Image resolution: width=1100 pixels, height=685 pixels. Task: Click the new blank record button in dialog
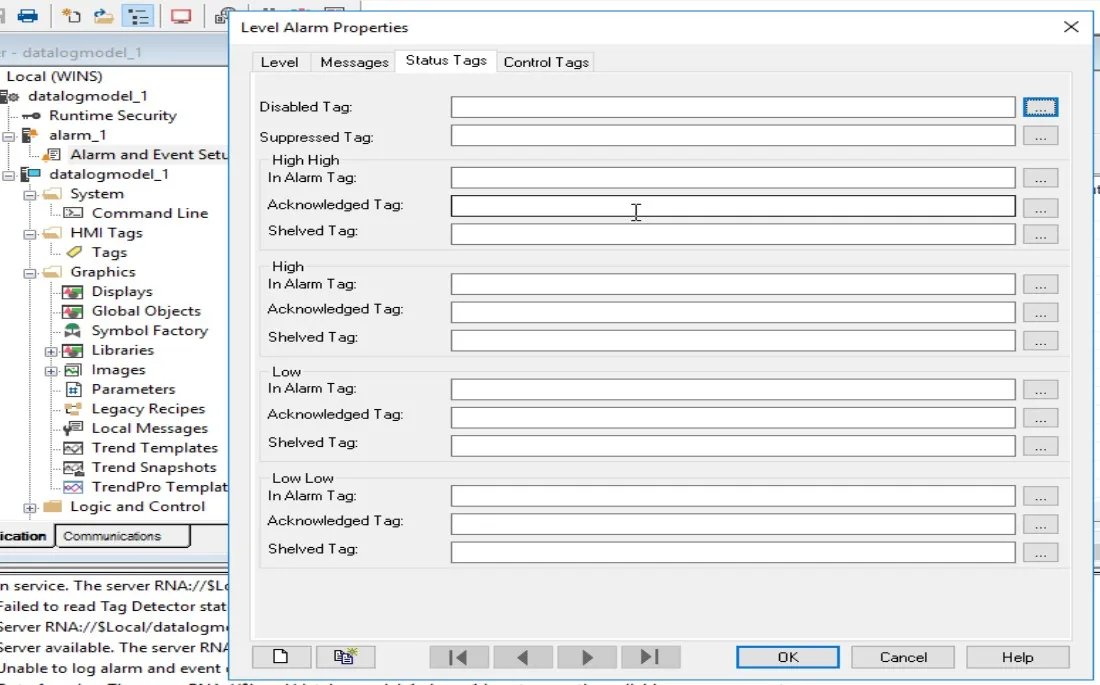click(281, 657)
